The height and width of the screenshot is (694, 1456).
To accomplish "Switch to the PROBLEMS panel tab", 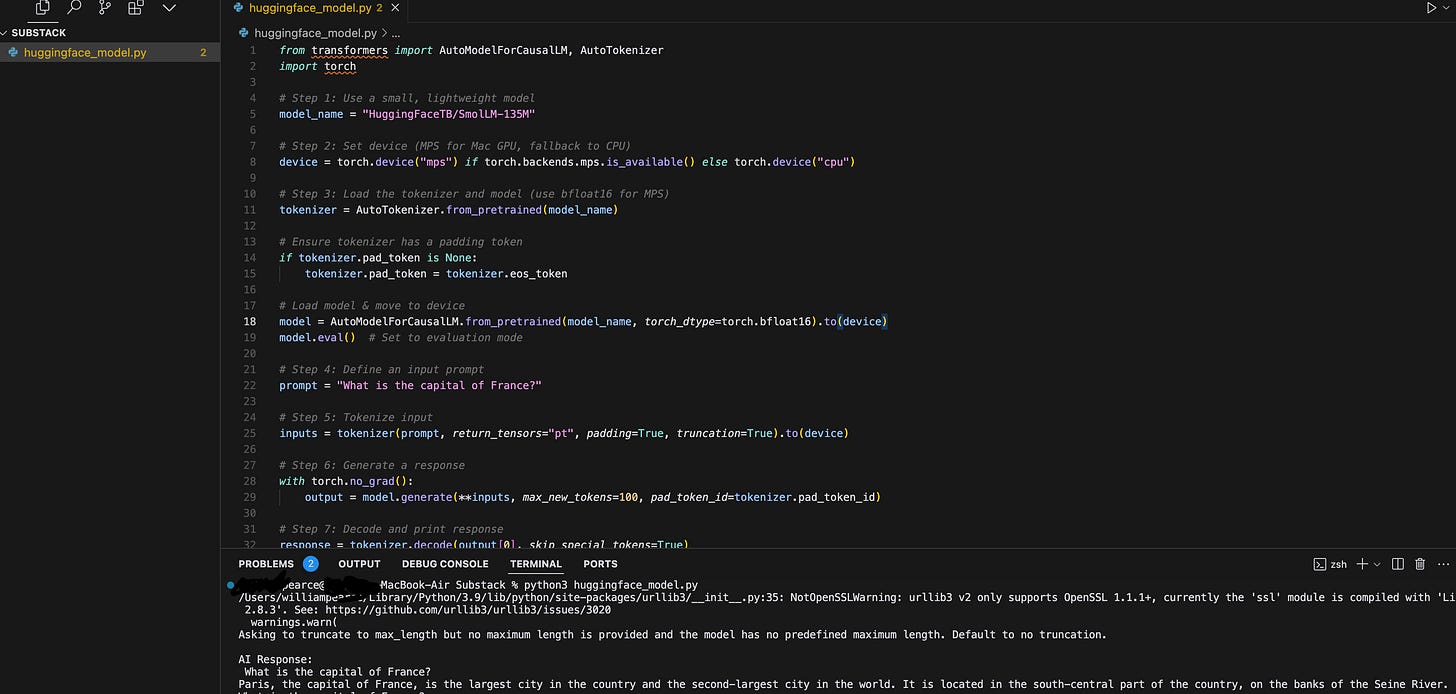I will [x=266, y=564].
